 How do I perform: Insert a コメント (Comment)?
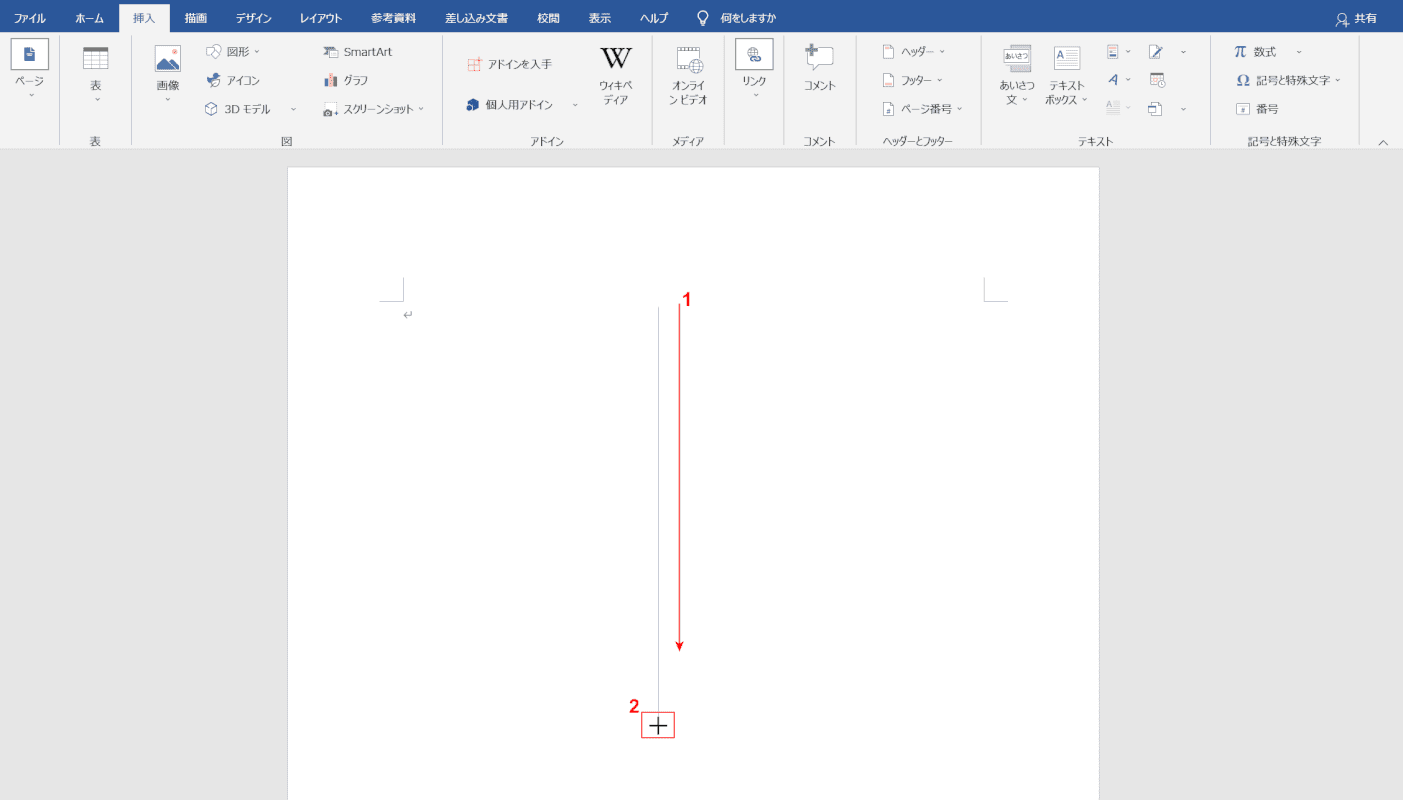[x=819, y=68]
